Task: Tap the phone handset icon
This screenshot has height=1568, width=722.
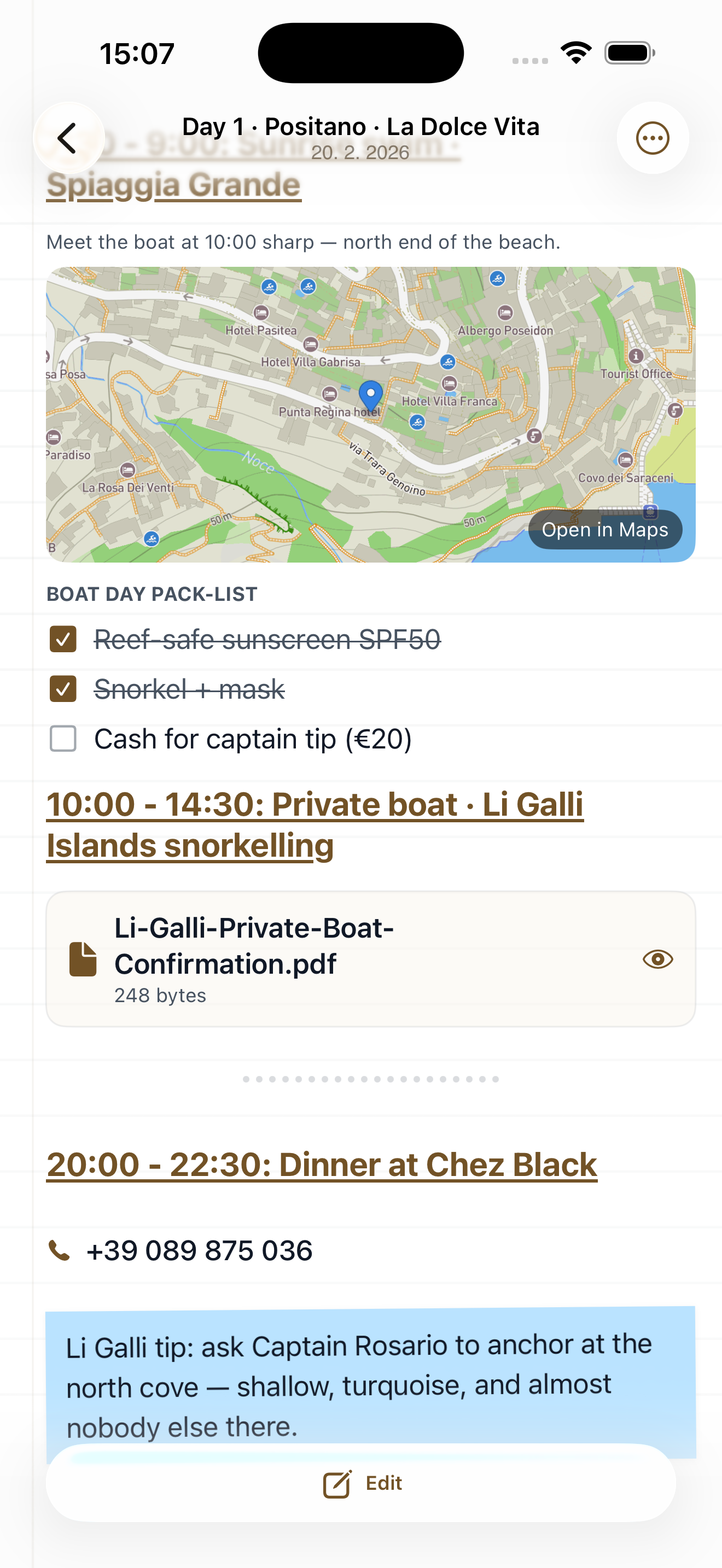Action: (x=59, y=1251)
